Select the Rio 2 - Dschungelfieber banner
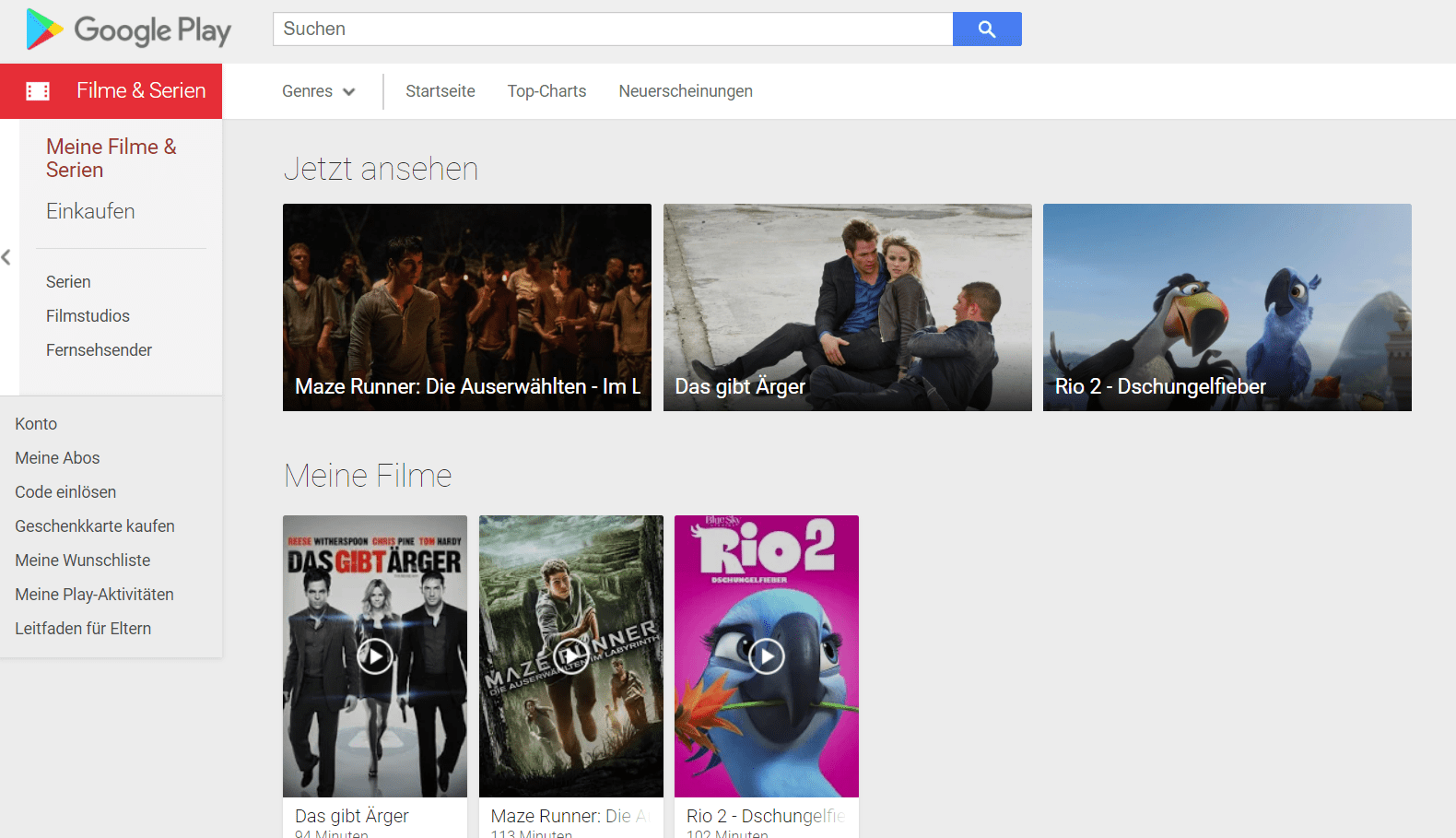The image size is (1456, 838). click(x=1227, y=307)
